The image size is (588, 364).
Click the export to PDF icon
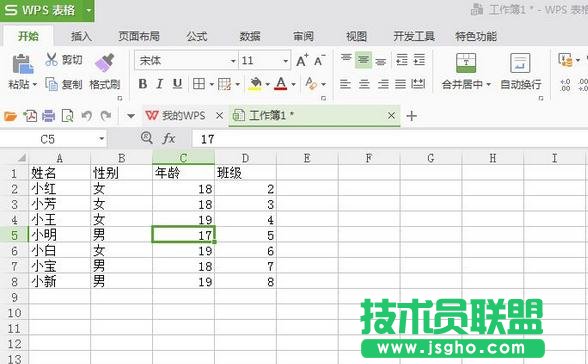(30, 116)
